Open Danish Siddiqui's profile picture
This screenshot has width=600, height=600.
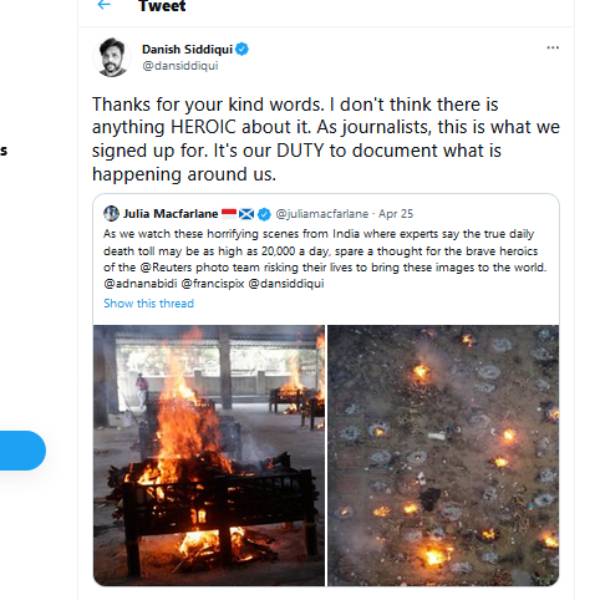tap(112, 57)
